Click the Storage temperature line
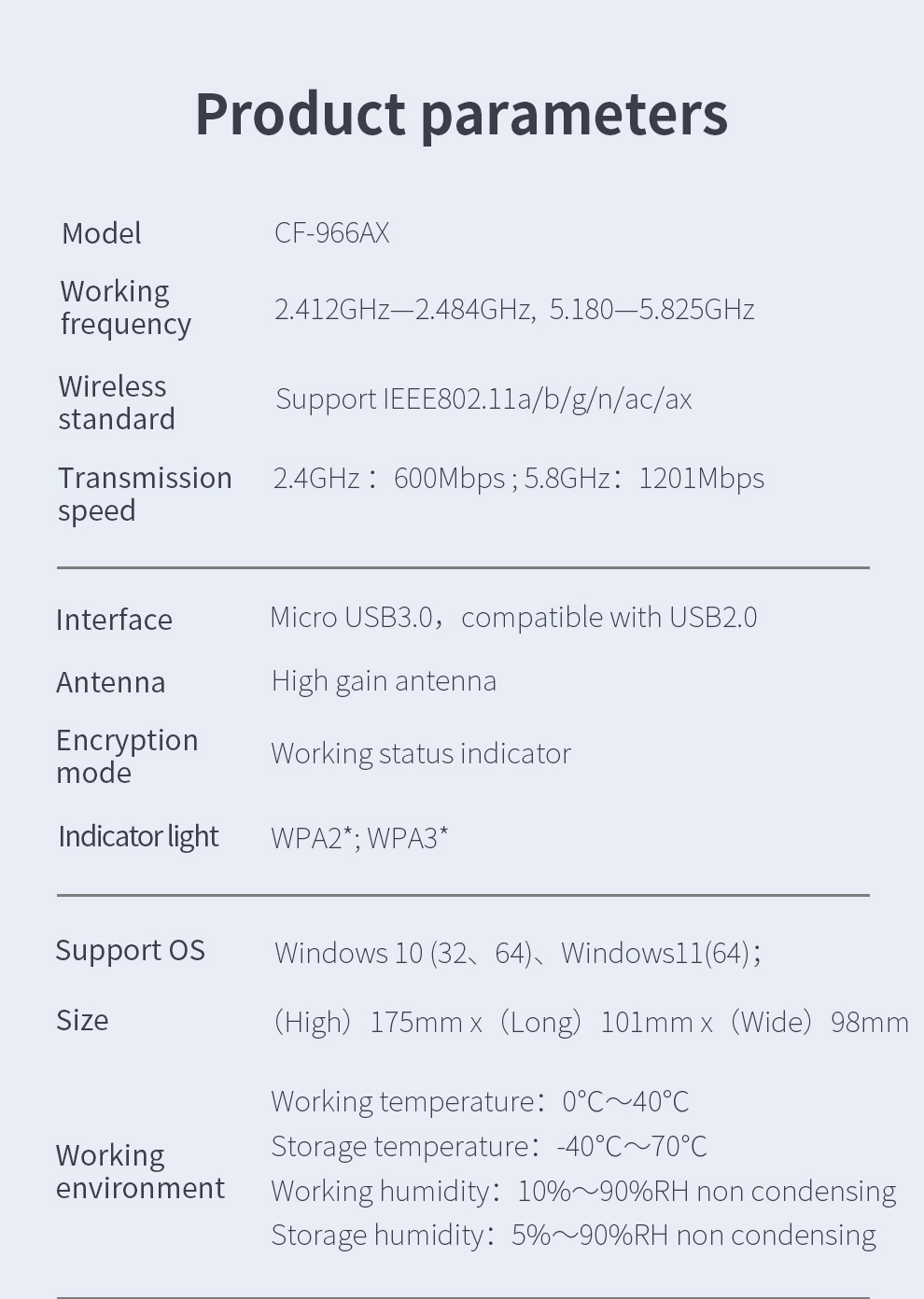 point(489,1146)
